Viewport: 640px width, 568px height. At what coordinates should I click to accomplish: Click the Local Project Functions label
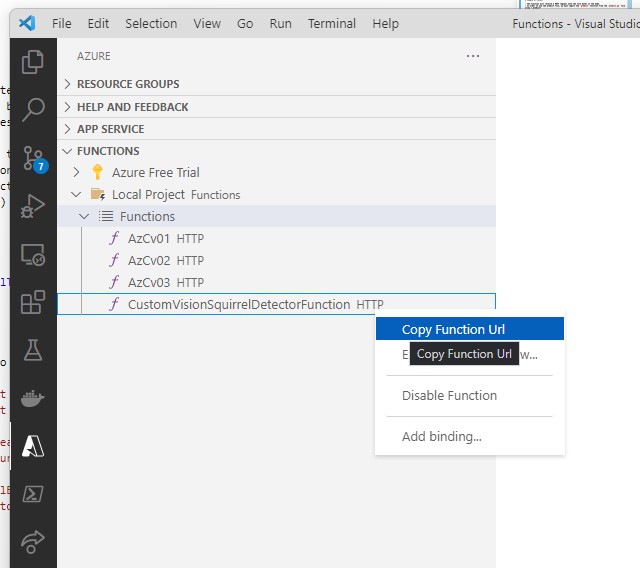176,195
